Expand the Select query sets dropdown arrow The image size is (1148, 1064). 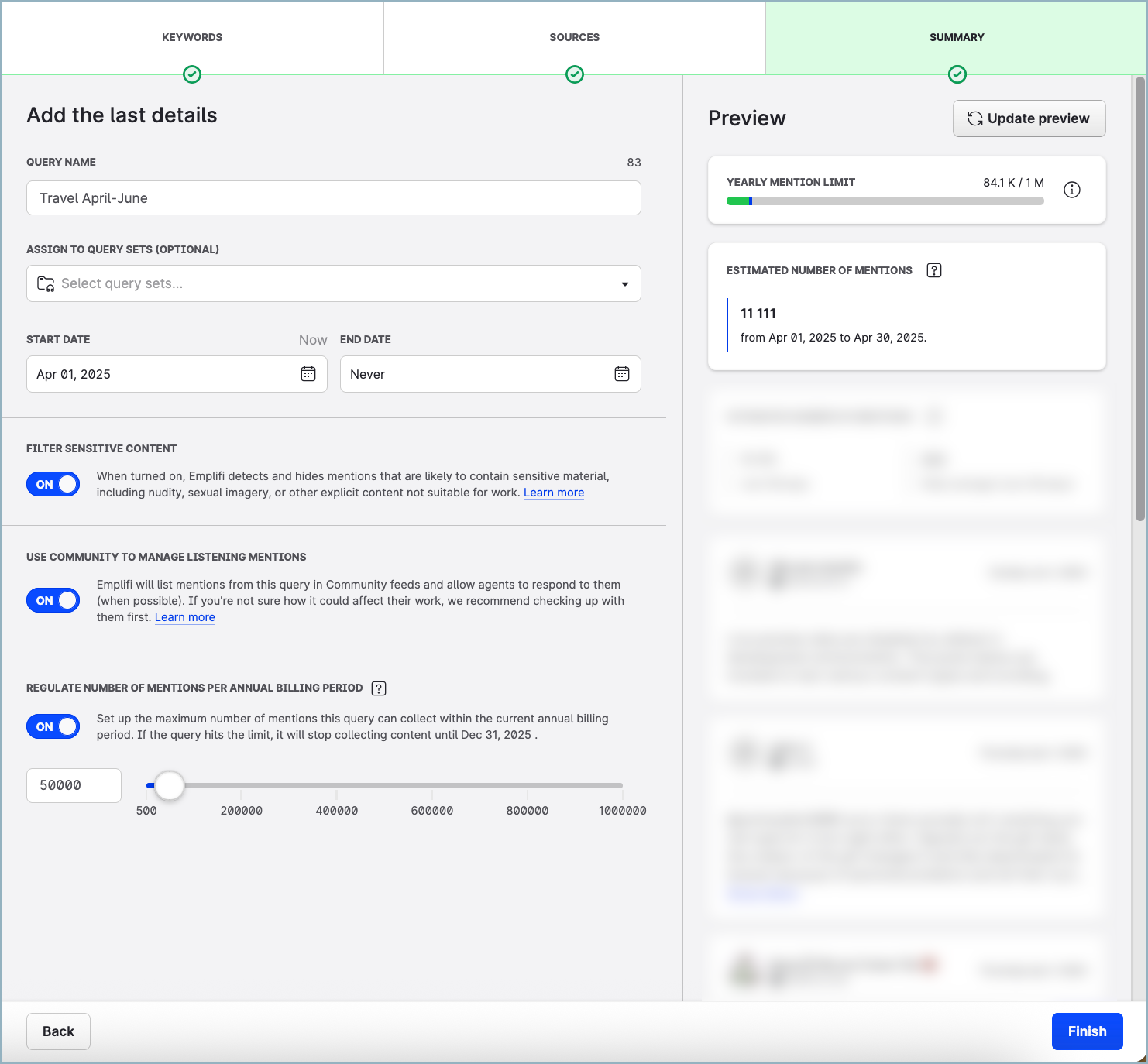pyautogui.click(x=624, y=284)
